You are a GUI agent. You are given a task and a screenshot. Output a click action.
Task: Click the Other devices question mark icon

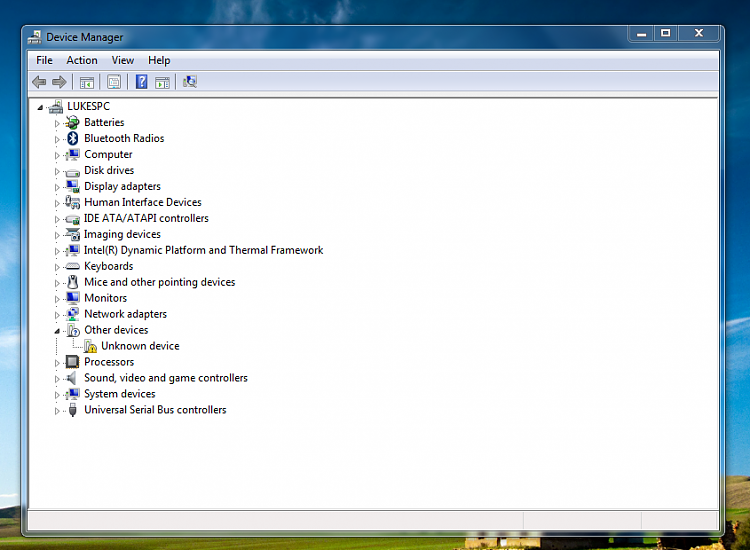(x=73, y=330)
